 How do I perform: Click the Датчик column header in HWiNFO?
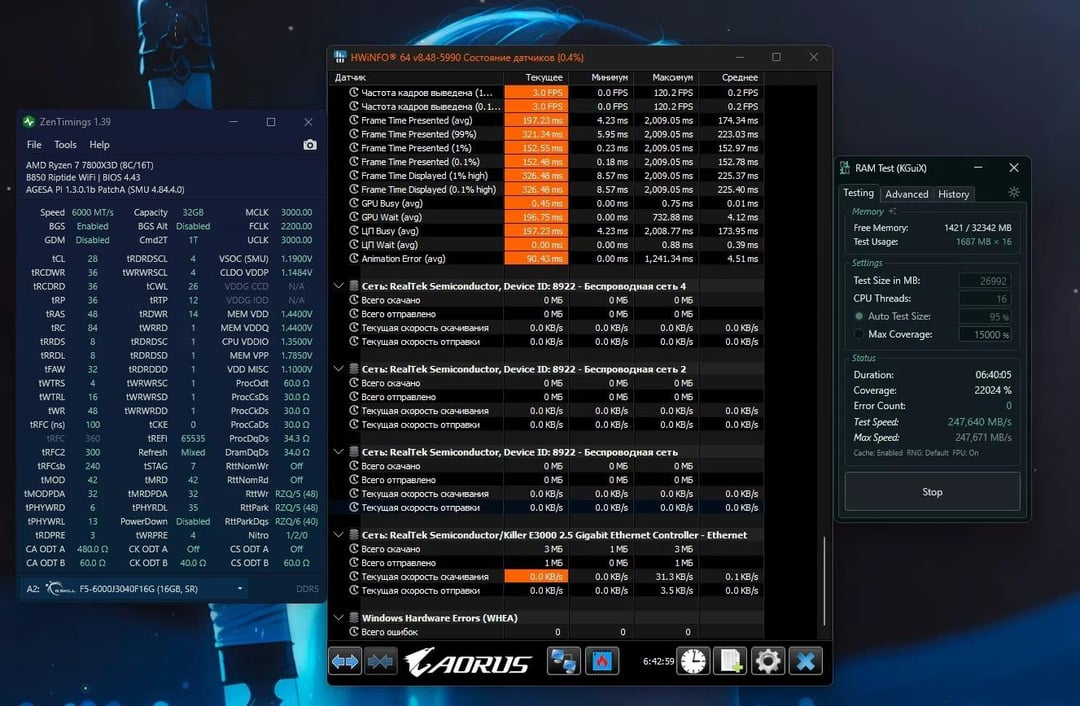(417, 77)
